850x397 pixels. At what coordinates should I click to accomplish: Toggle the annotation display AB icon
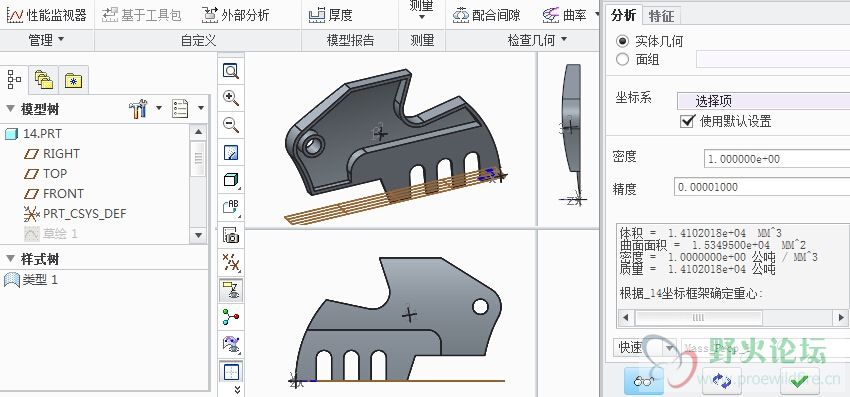(x=231, y=207)
